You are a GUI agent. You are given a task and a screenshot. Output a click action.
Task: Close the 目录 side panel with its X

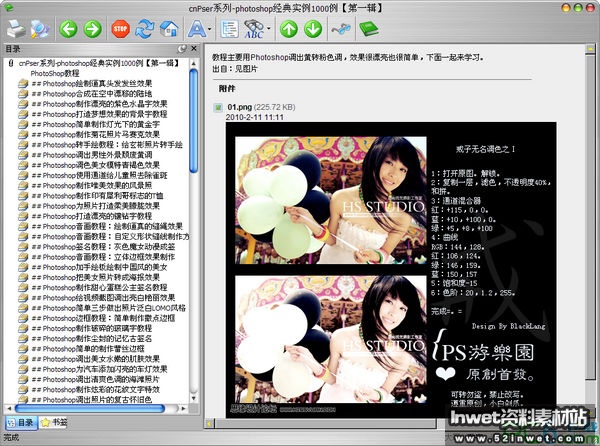point(194,49)
